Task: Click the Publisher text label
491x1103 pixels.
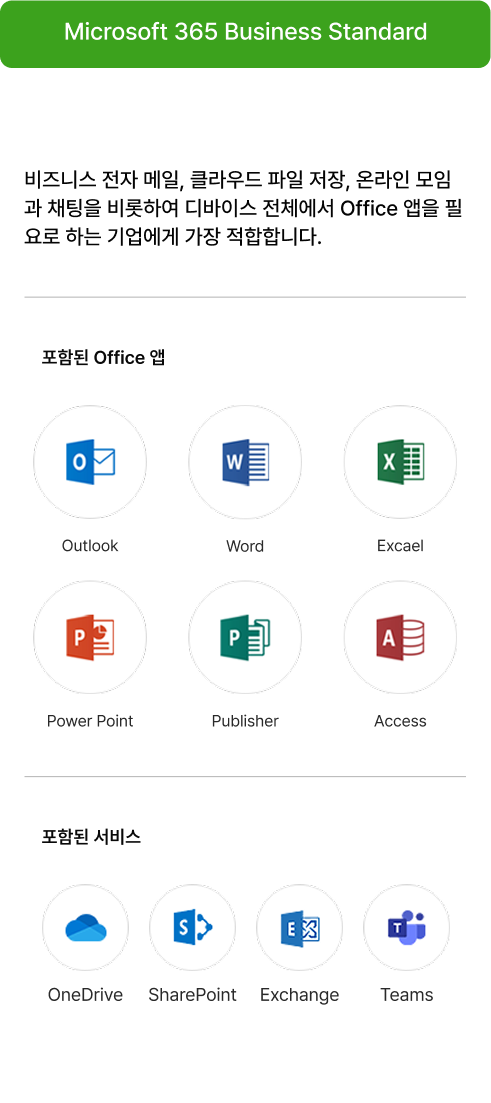Action: coord(245,721)
